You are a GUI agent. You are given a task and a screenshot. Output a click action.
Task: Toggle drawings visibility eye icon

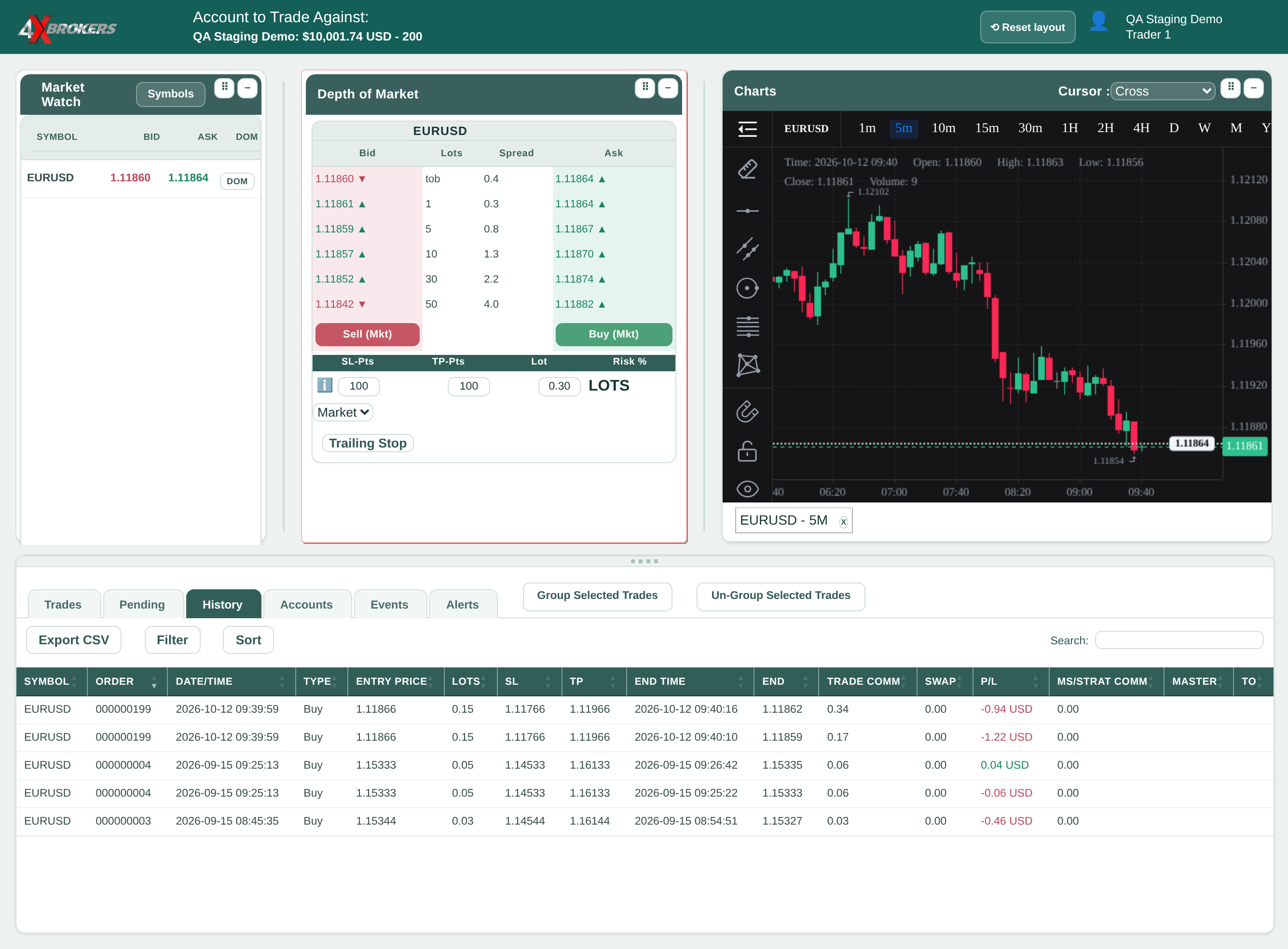tap(747, 489)
